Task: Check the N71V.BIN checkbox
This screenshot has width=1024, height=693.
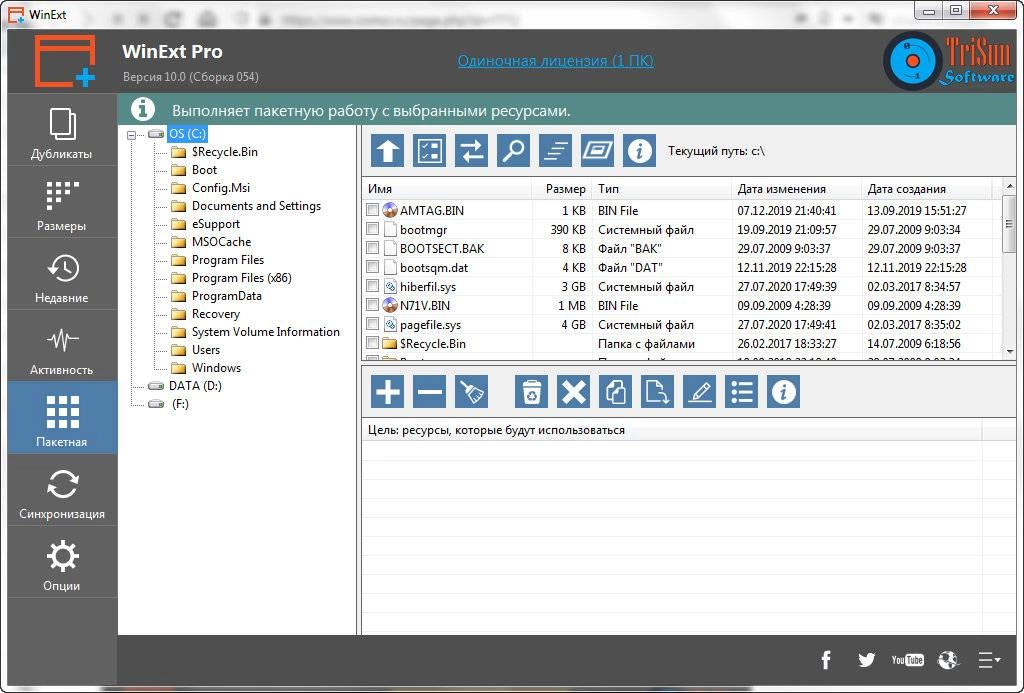Action: 372,304
